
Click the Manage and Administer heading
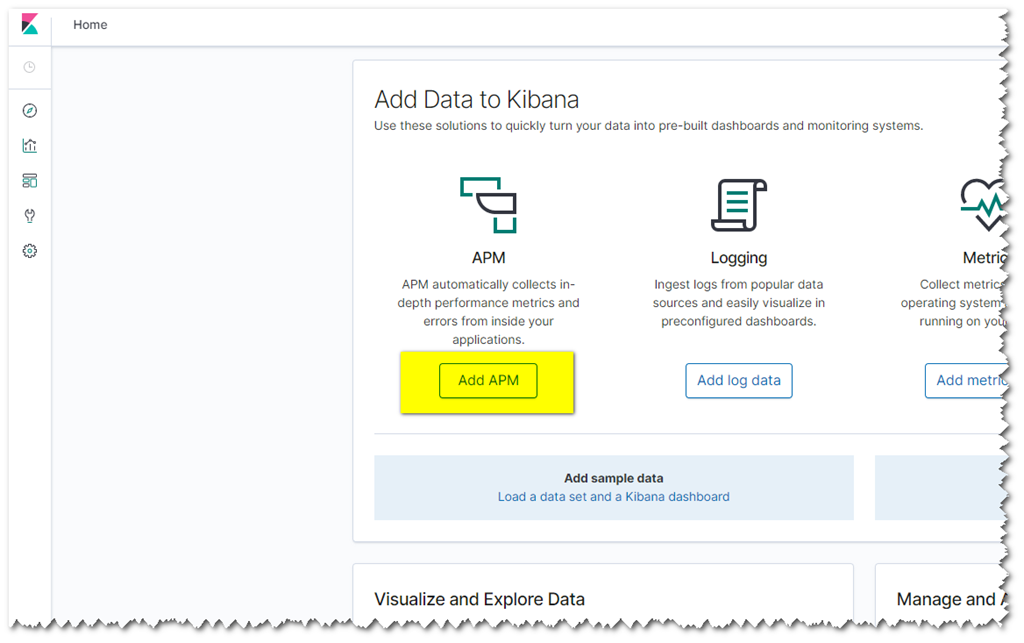tap(952, 599)
